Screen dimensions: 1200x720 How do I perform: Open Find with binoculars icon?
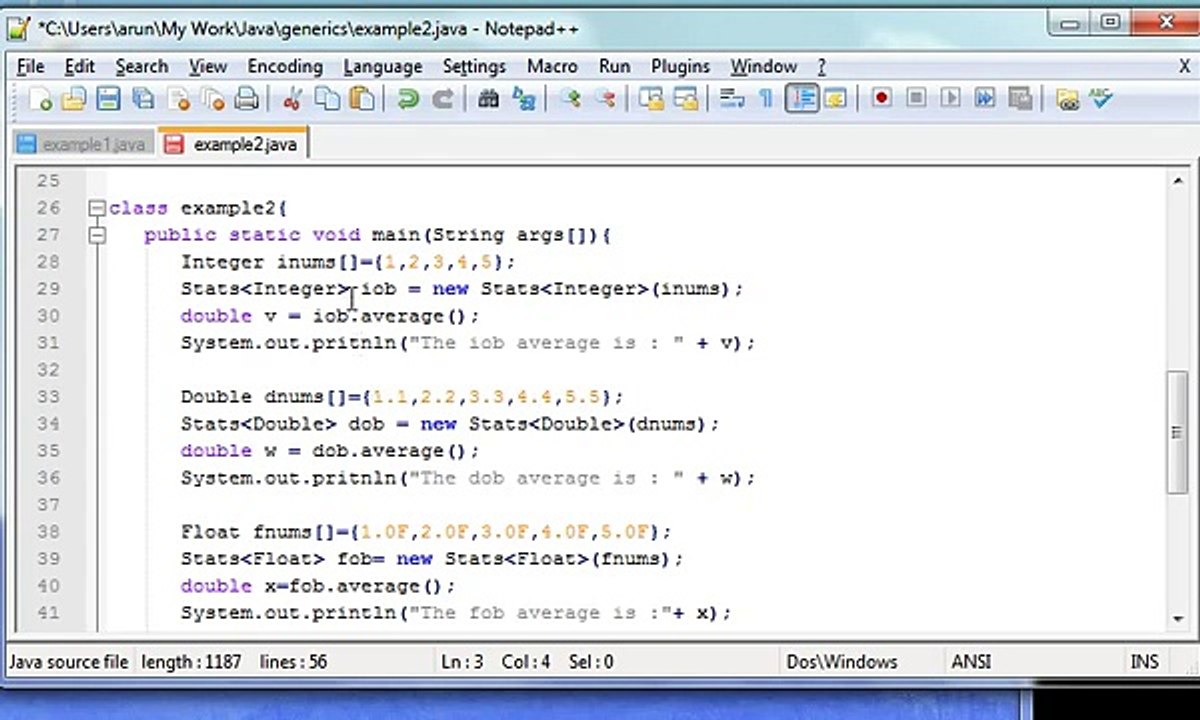488,99
